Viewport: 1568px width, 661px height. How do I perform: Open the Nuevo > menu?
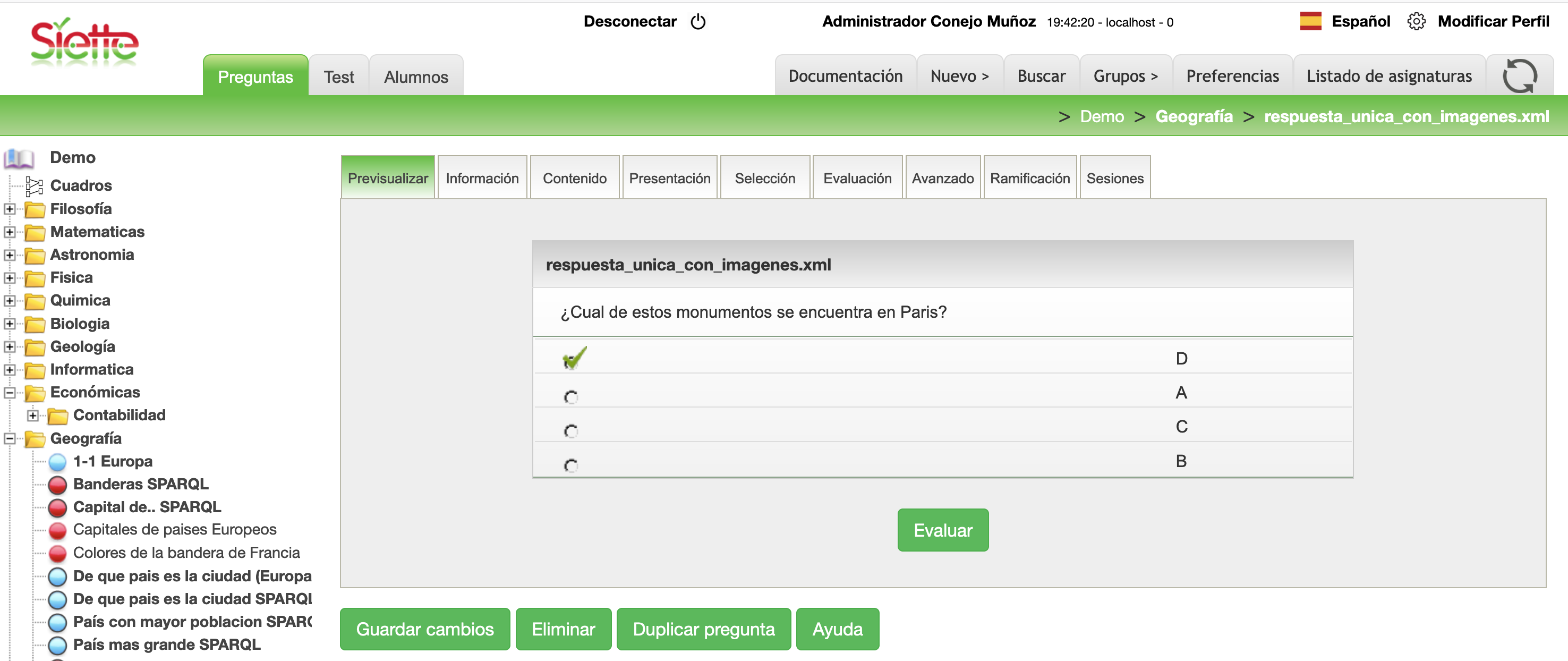coord(959,76)
